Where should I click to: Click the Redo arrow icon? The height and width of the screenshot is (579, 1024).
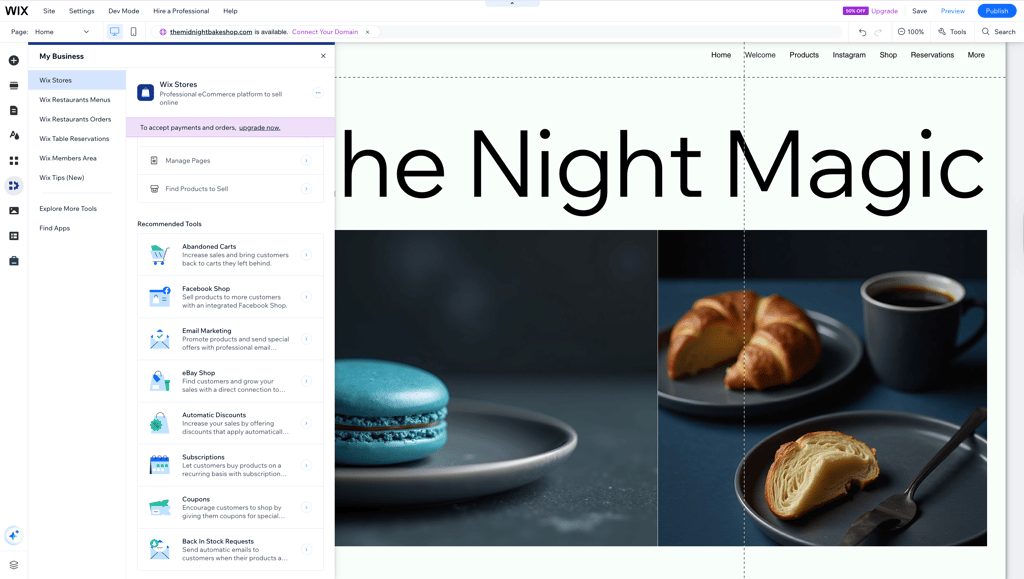pyautogui.click(x=878, y=32)
